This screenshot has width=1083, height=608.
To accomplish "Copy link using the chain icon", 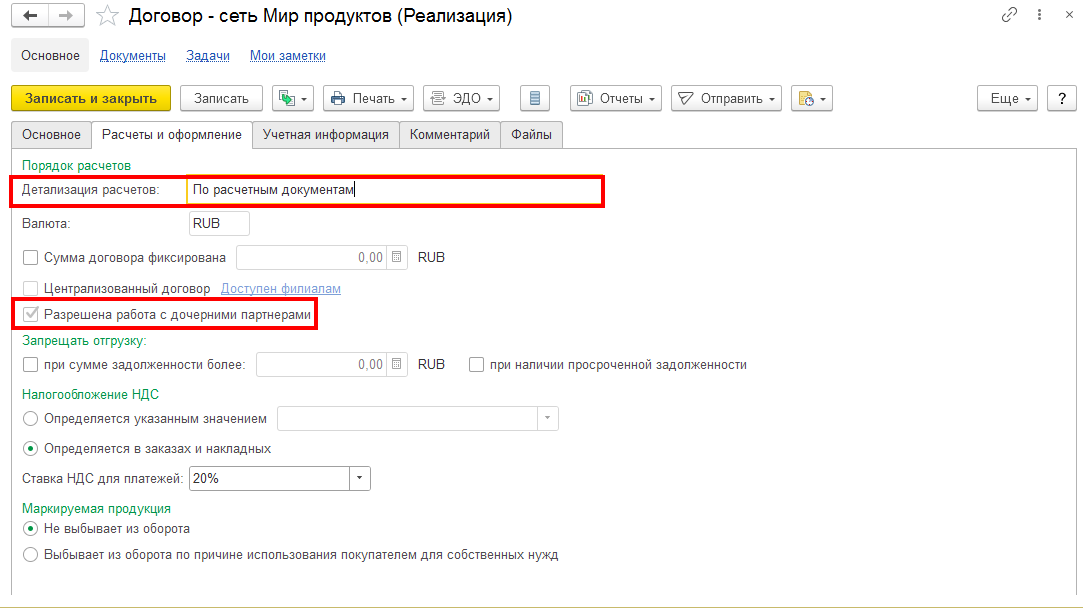I will tap(1009, 17).
